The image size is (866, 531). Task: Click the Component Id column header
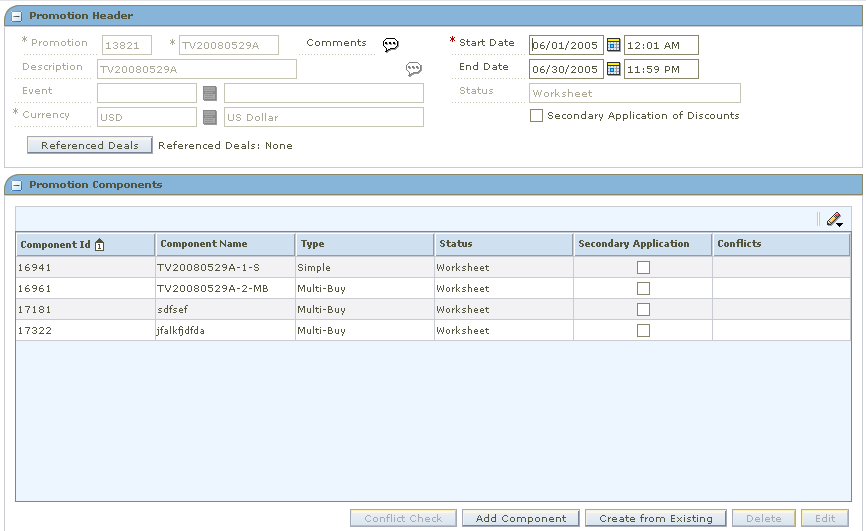pos(86,244)
